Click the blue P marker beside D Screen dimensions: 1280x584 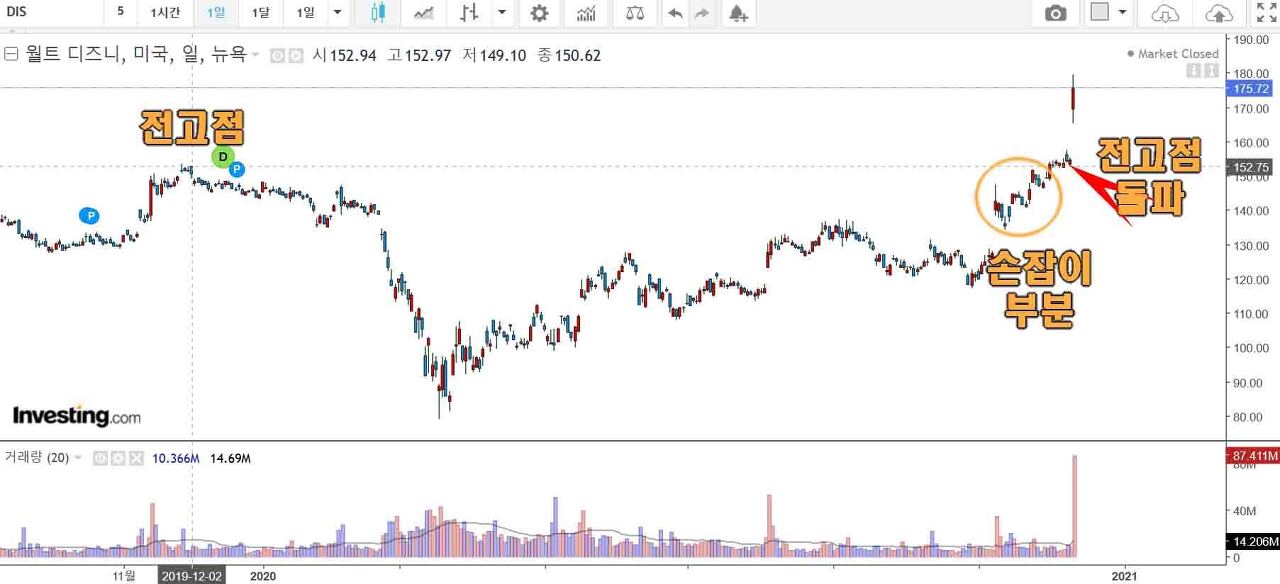[x=237, y=169]
